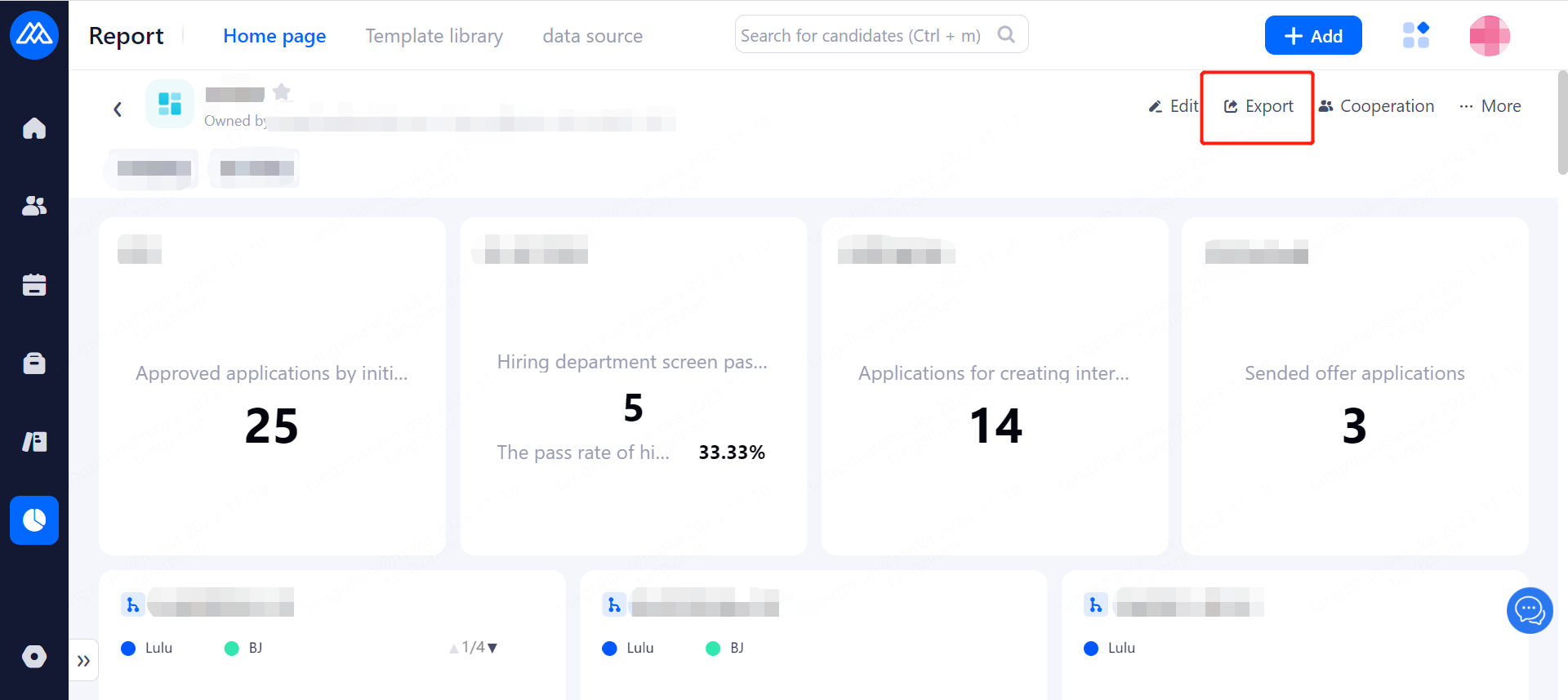
Task: Click the first blurred filter tag
Action: 153,168
